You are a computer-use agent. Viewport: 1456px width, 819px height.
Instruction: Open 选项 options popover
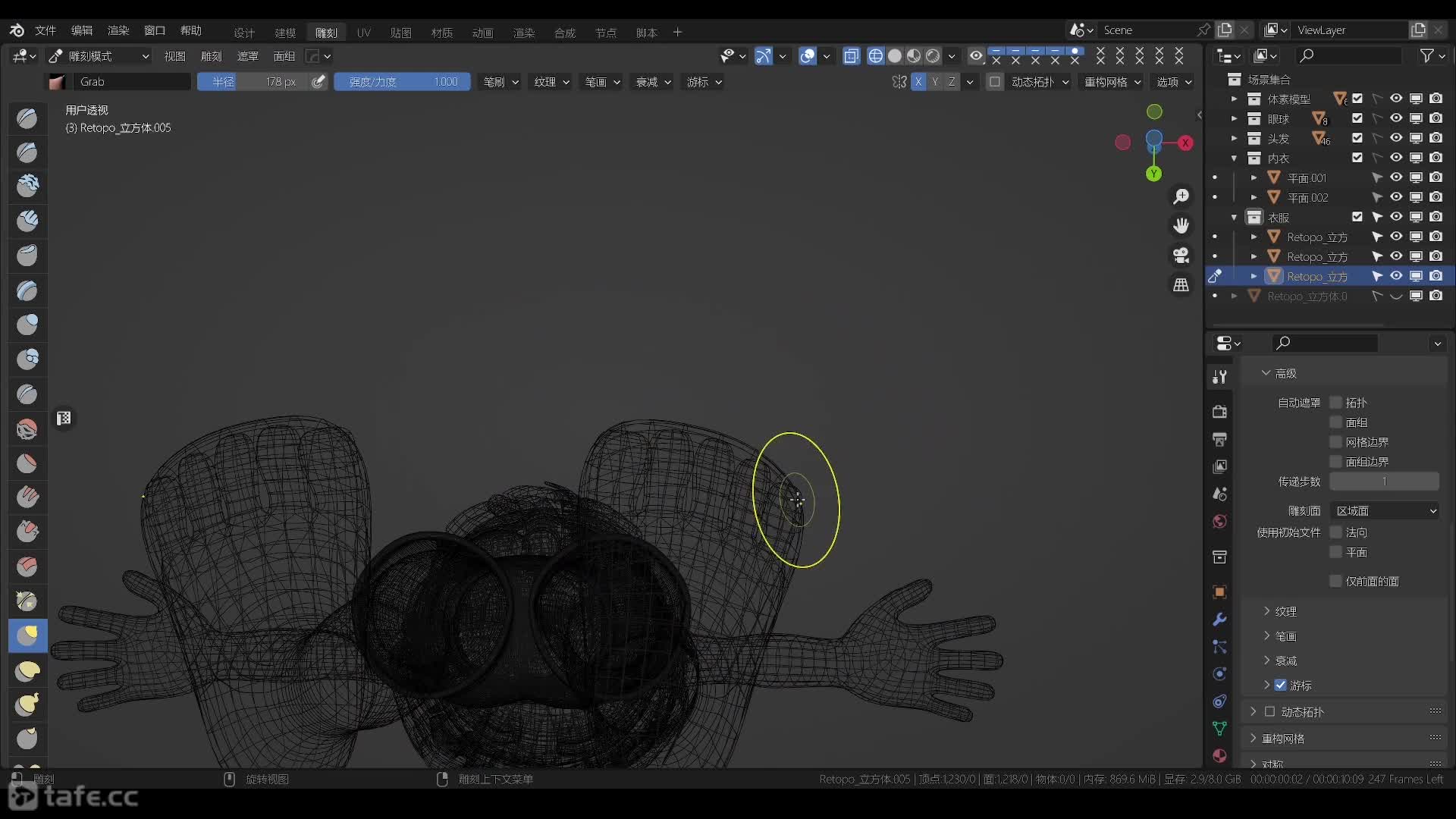coord(1173,82)
